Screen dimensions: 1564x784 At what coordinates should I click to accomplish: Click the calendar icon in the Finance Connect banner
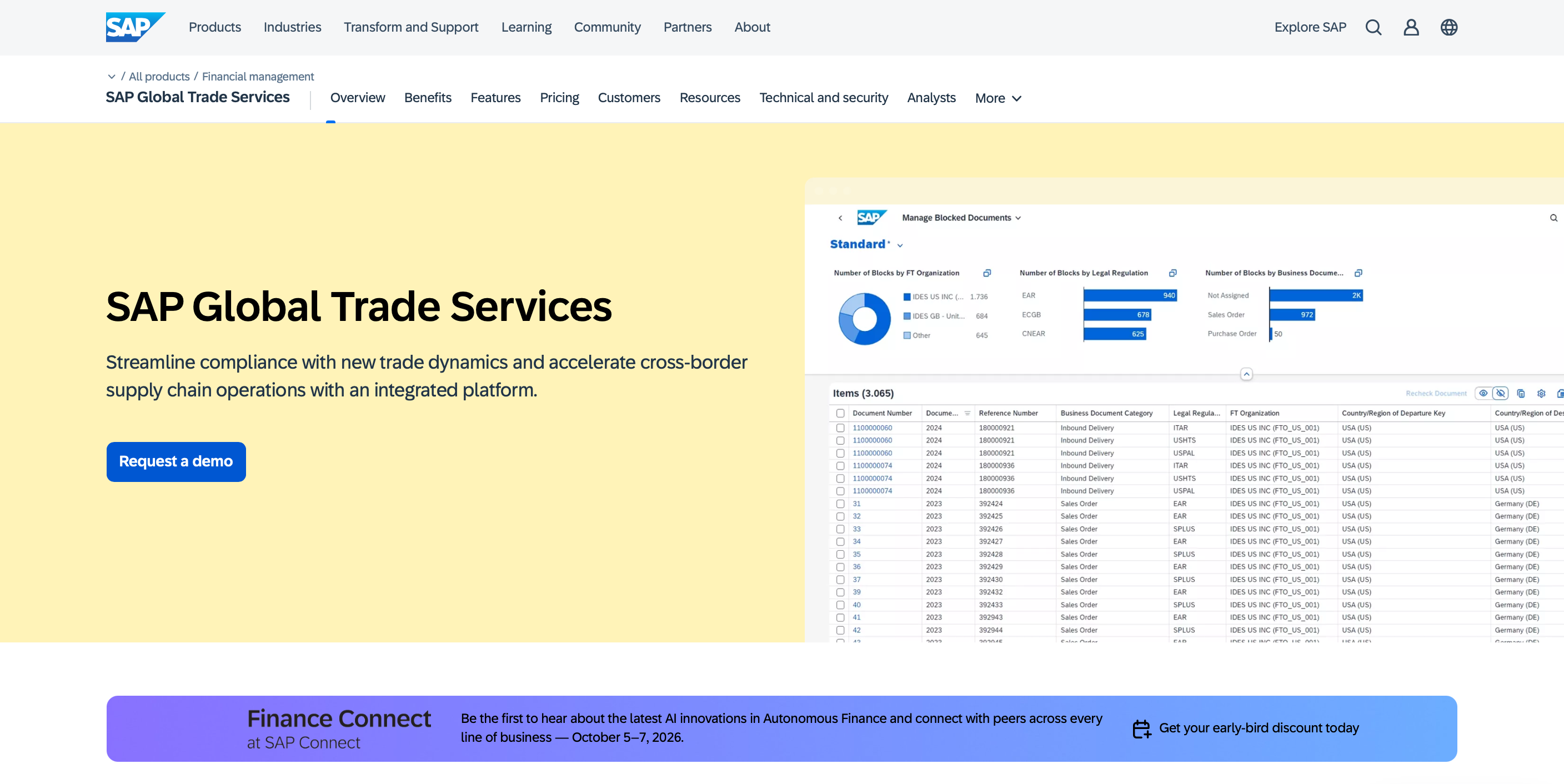[1141, 728]
